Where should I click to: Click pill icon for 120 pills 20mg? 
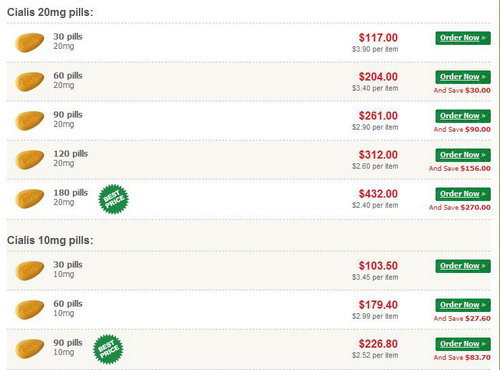[x=30, y=159]
